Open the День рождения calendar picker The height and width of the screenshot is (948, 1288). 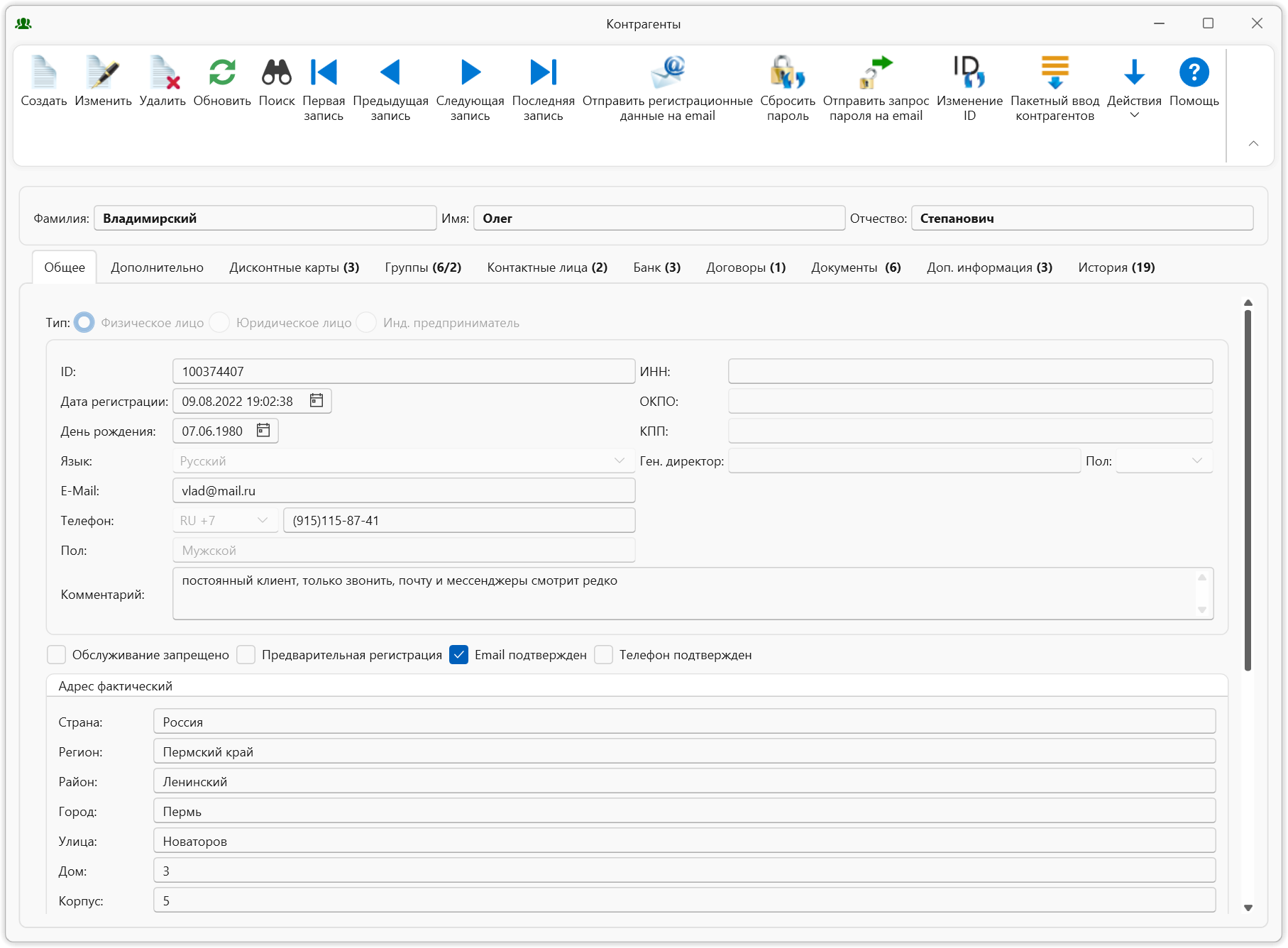click(x=263, y=431)
